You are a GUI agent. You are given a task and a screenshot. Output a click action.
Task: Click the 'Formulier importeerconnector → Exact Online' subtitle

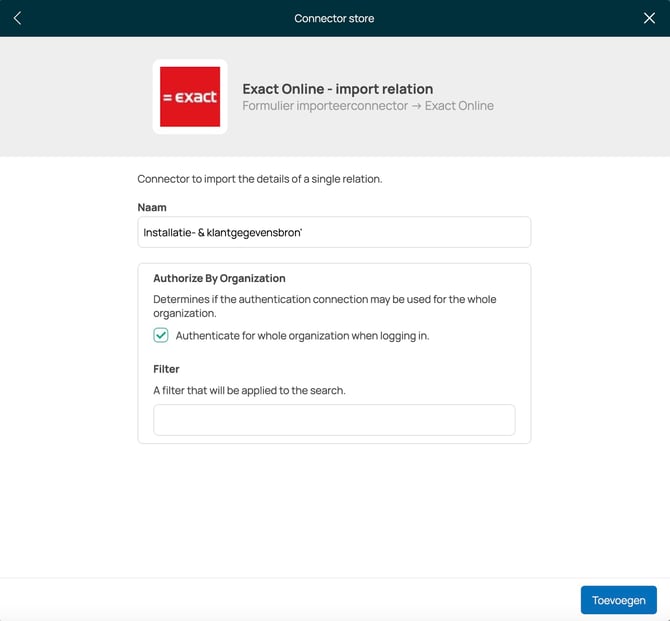[367, 106]
